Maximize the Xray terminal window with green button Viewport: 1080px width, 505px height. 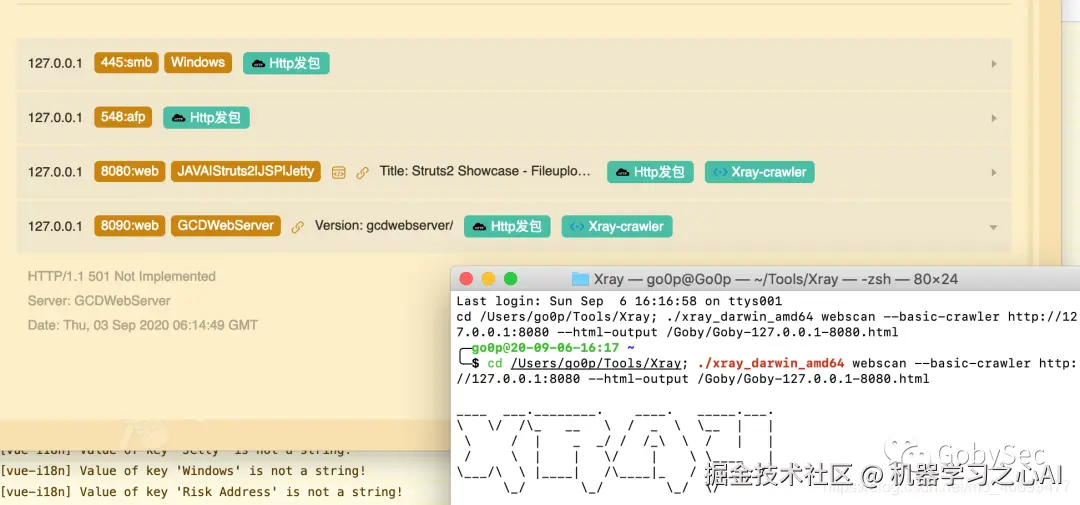tap(510, 279)
